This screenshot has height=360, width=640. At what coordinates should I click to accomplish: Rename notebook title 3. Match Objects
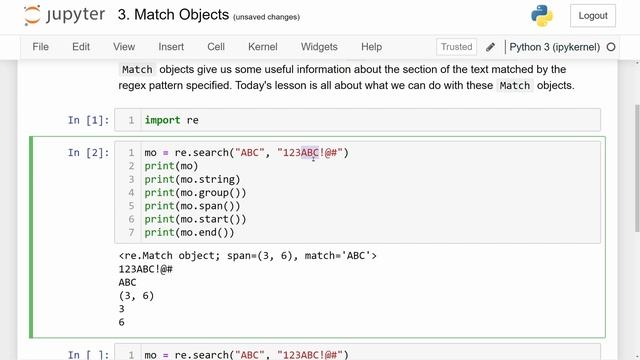(x=173, y=15)
